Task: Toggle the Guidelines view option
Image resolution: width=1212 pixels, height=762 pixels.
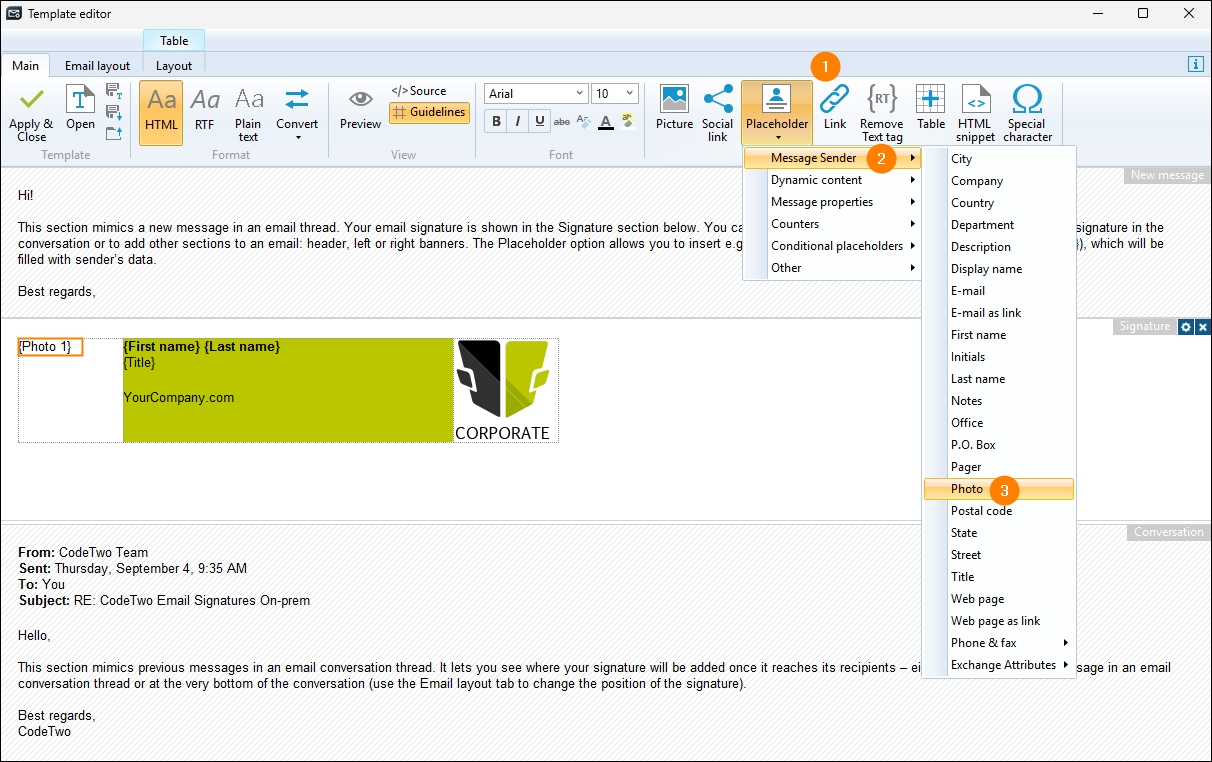Action: click(x=429, y=113)
